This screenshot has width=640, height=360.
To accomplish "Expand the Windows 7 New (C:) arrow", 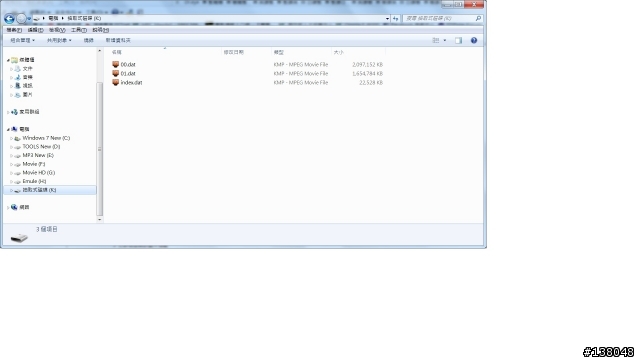I will (x=11, y=138).
